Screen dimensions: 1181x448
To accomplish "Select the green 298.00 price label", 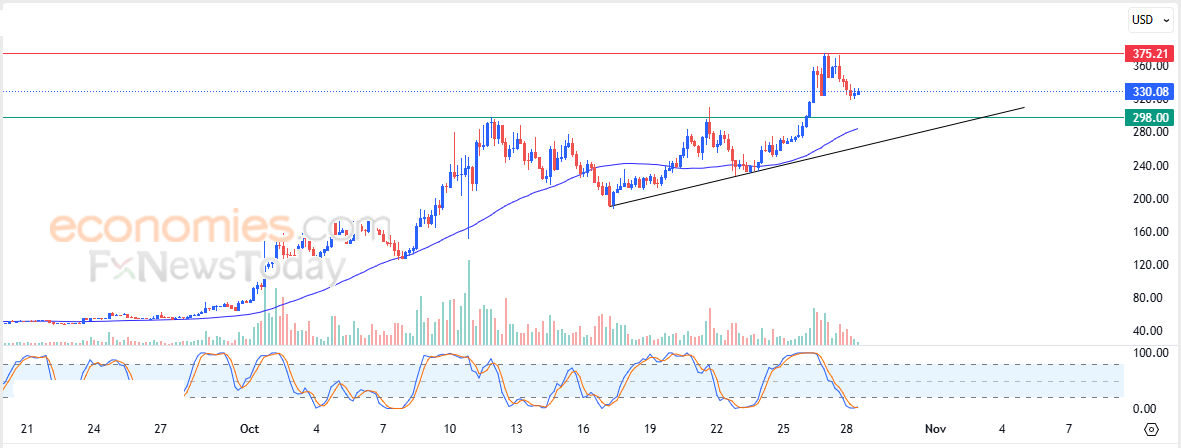I will [x=1149, y=117].
